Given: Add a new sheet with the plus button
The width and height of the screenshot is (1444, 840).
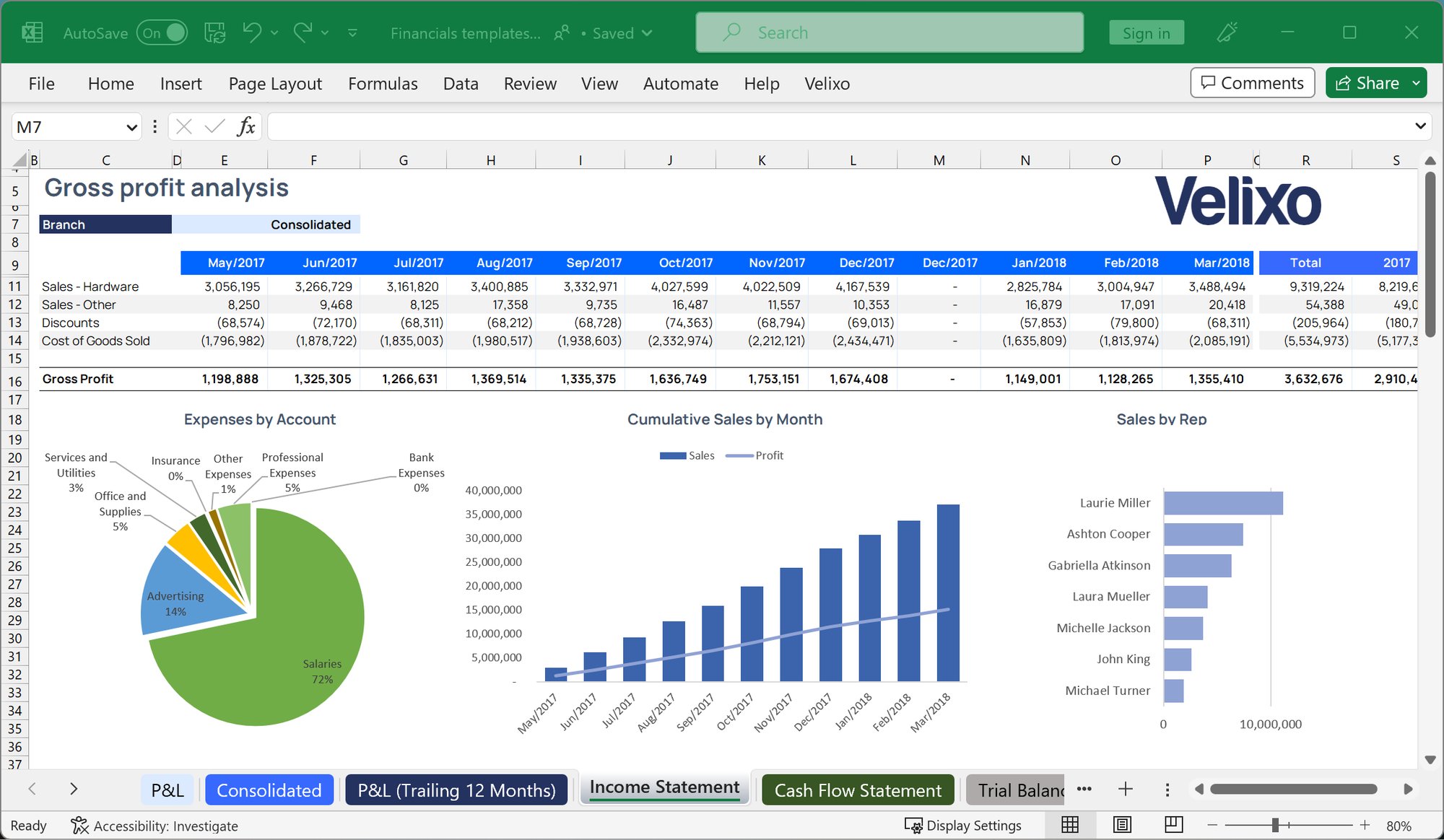Looking at the screenshot, I should [x=1126, y=789].
